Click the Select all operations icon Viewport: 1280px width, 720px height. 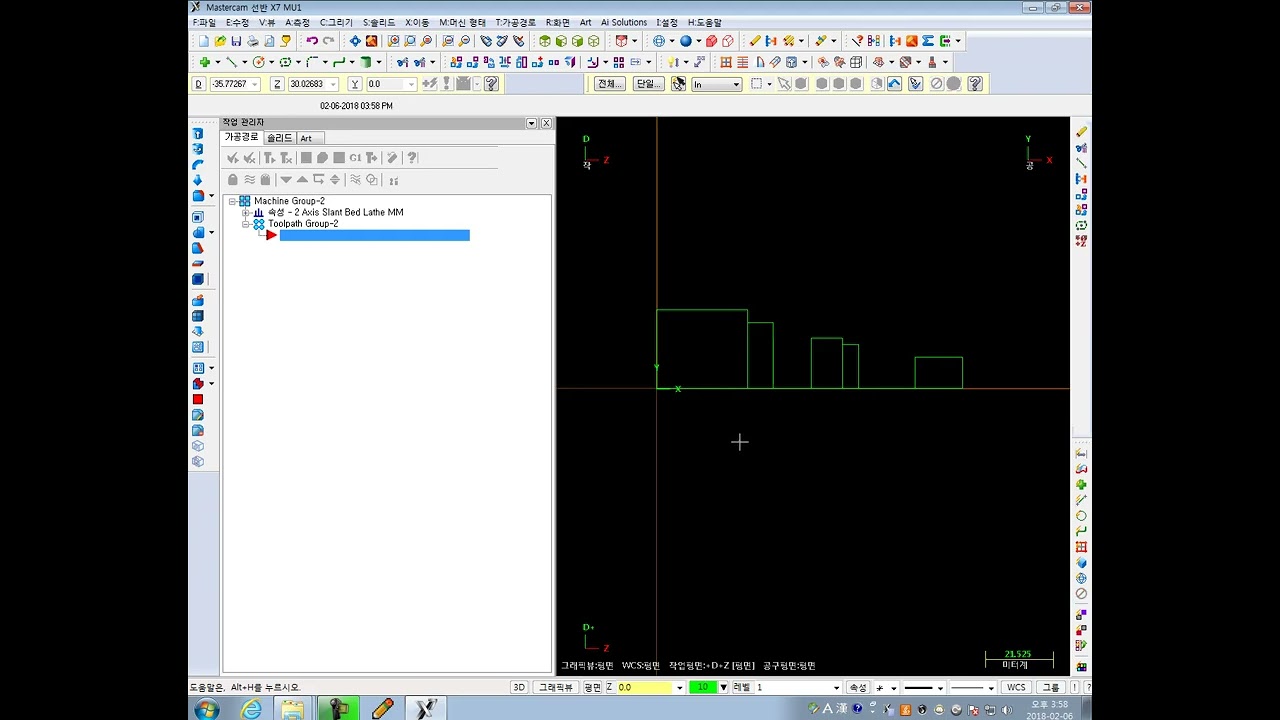click(x=233, y=158)
